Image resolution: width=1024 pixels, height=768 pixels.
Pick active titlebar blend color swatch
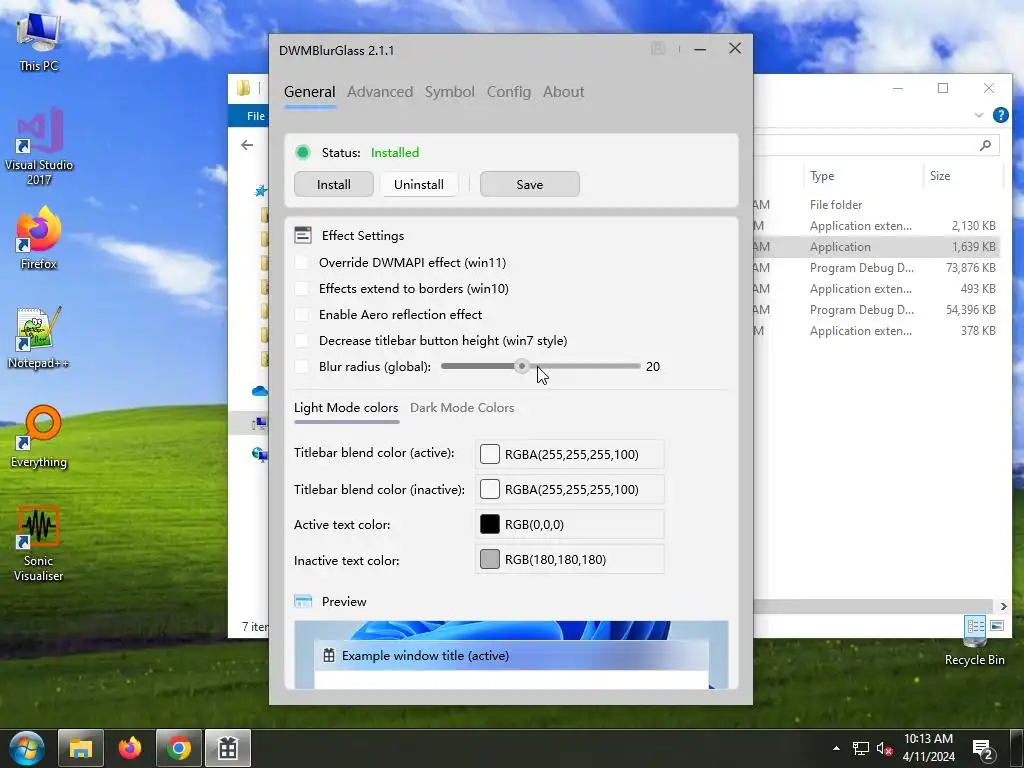[490, 454]
